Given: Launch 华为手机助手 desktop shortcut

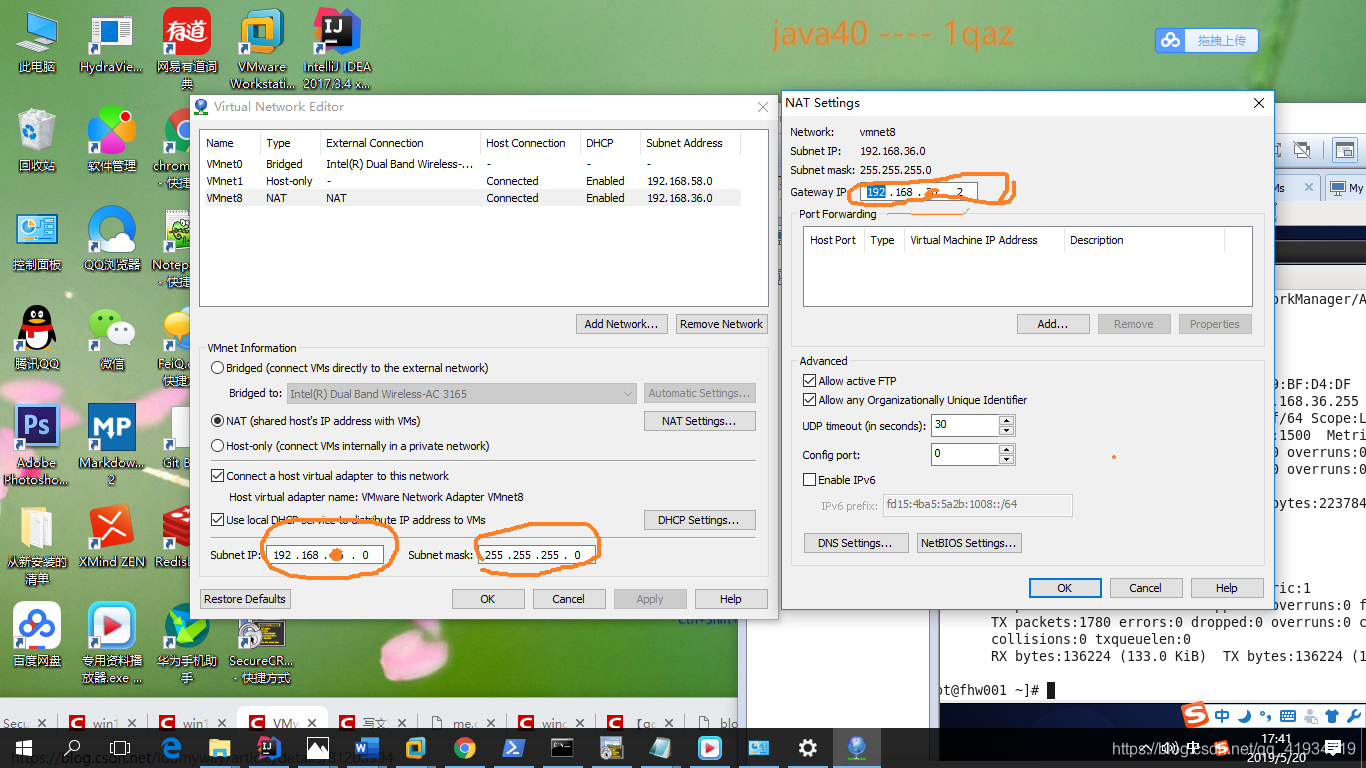Looking at the screenshot, I should (187, 642).
